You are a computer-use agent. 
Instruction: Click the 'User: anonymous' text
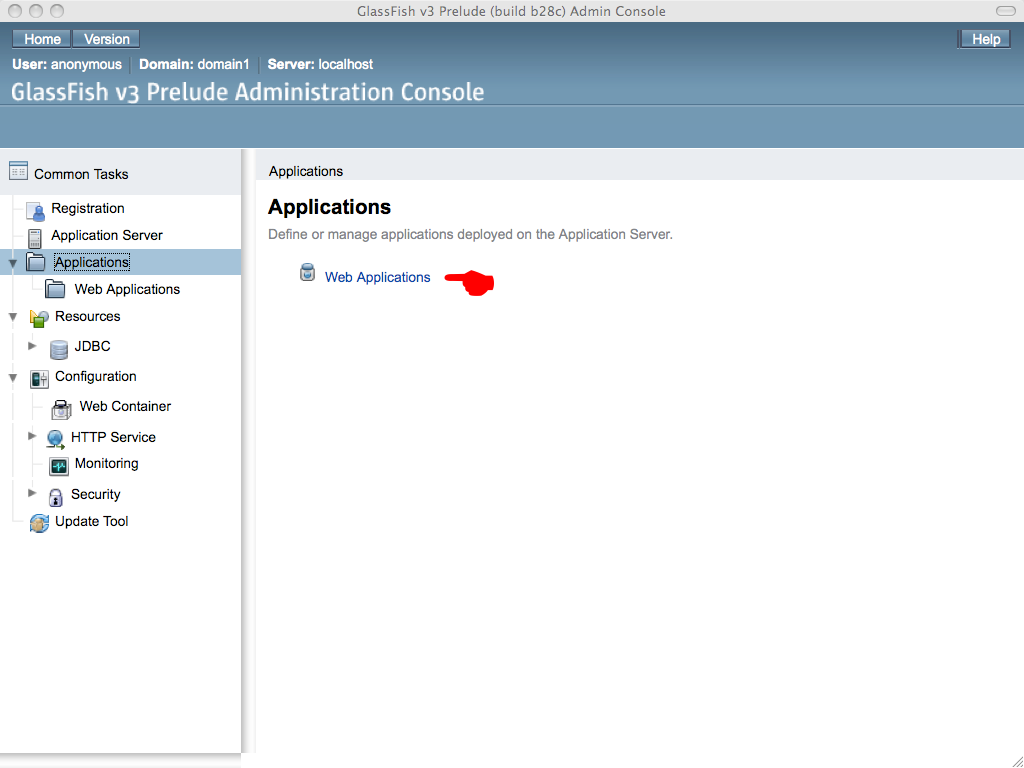coord(67,64)
